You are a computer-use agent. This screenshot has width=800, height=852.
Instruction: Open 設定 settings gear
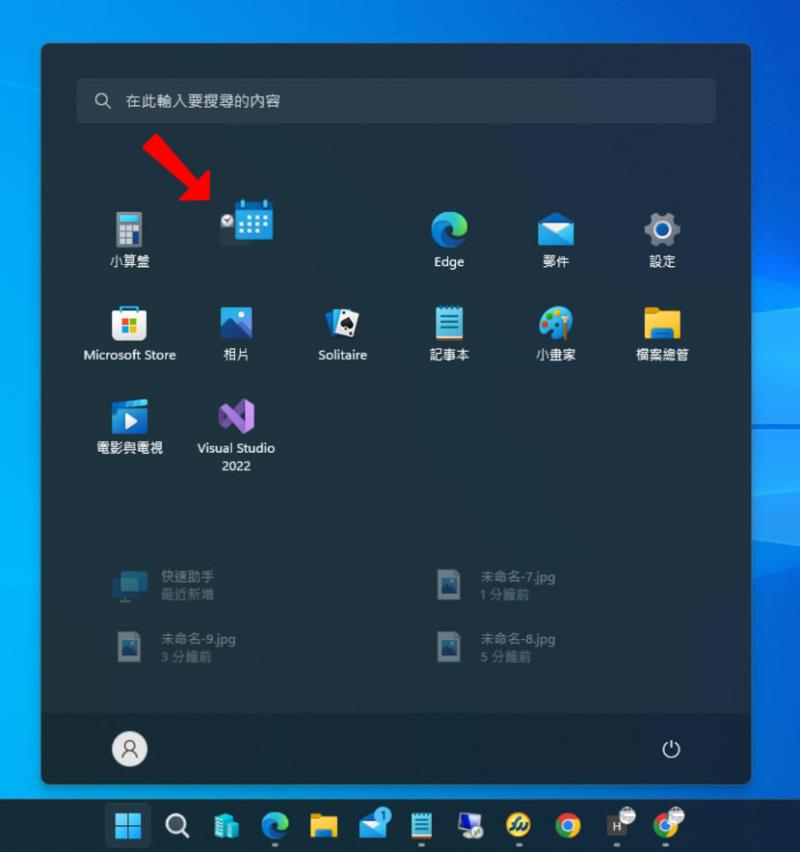[662, 240]
